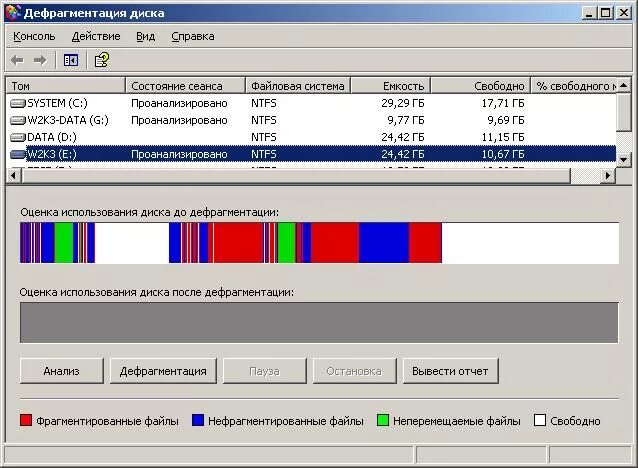638x468 pixels.
Task: Click Проанализировано status of SYSTEM (C:)
Action: coord(179,103)
